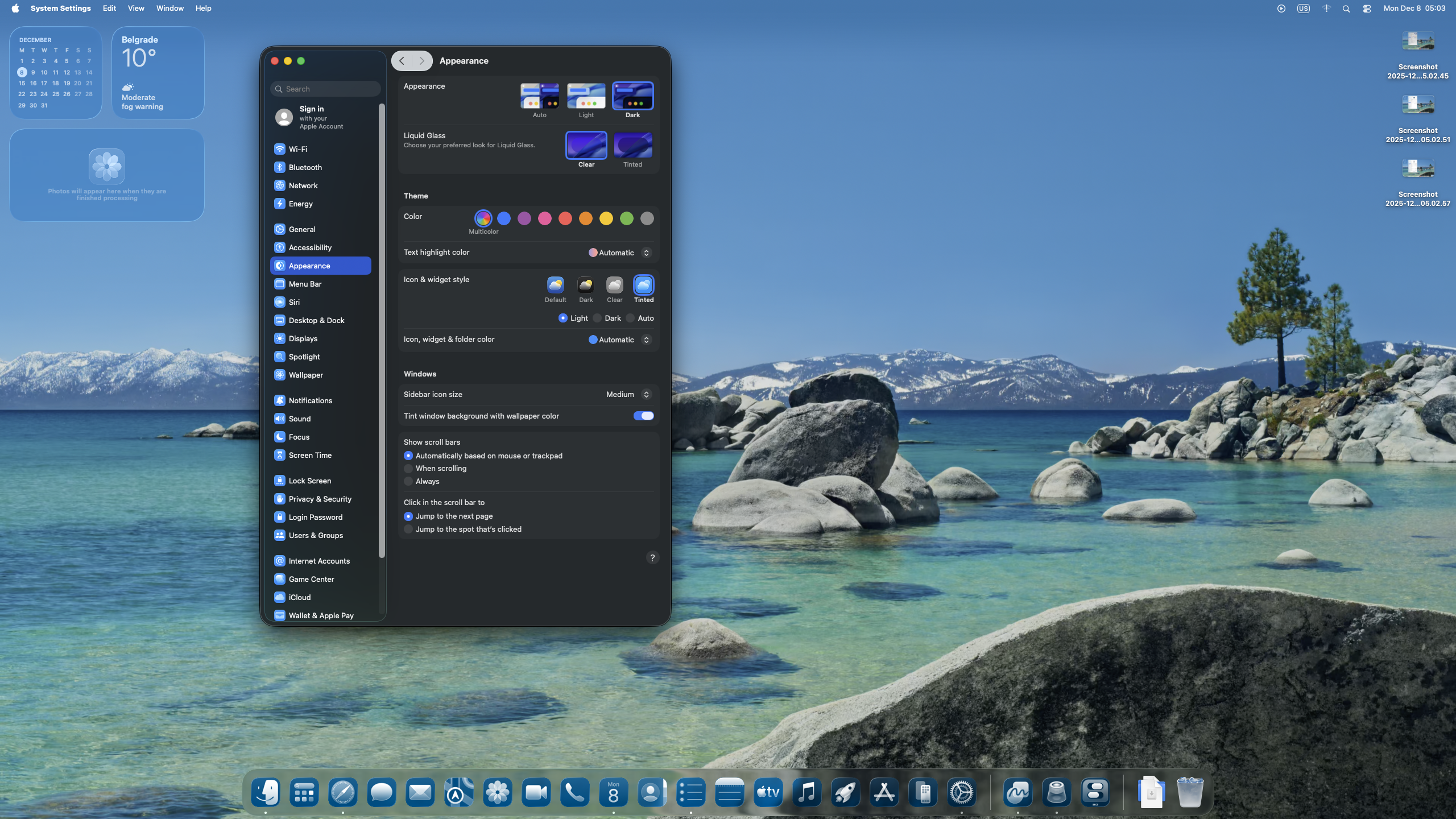The width and height of the screenshot is (1456, 819).
Task: Select 'When scrolling' scroll bar option
Action: (408, 469)
